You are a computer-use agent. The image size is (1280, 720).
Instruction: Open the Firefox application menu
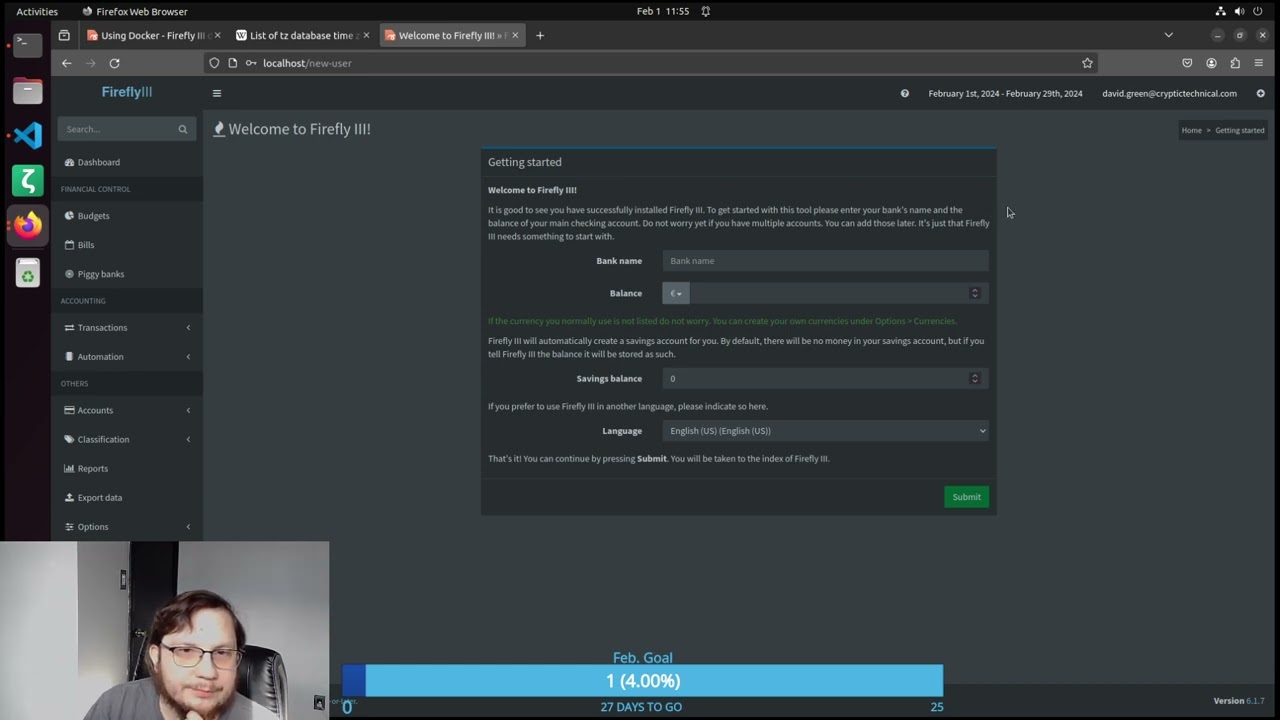click(1259, 63)
